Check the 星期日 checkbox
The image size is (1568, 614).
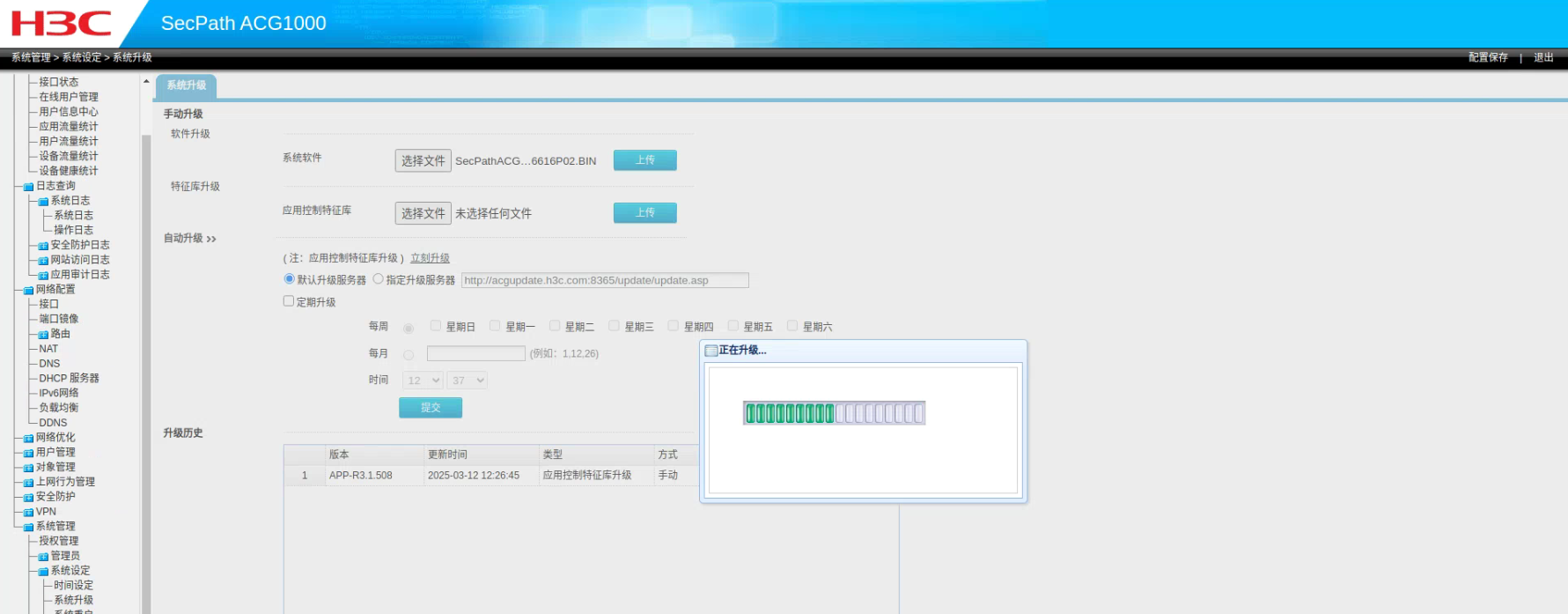click(x=436, y=326)
